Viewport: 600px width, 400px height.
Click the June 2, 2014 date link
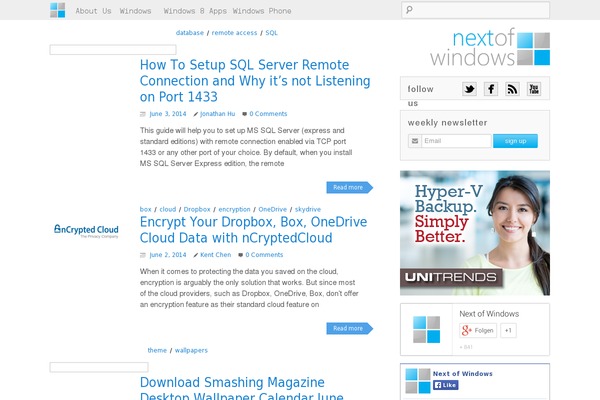click(x=168, y=255)
